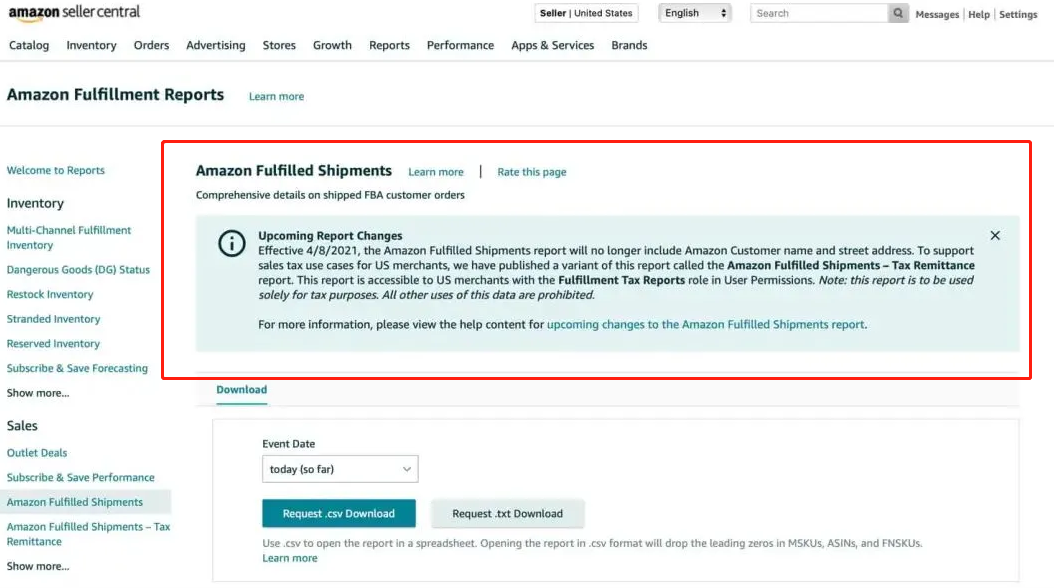
Task: Open Amazon Fulfilled Shipments – Tax Remittance report
Action: coord(88,534)
